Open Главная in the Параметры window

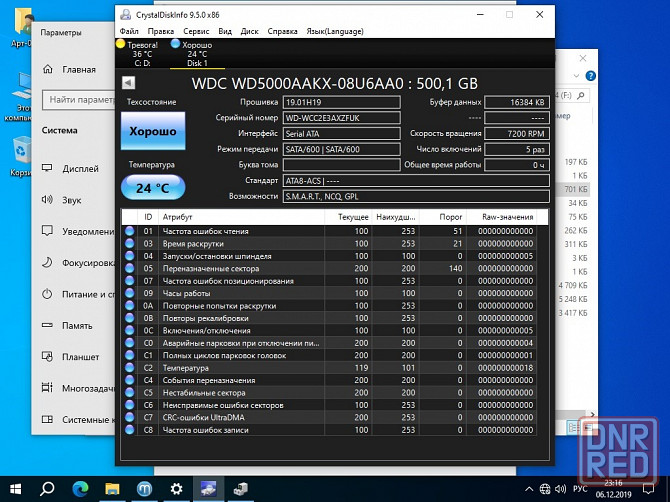click(x=73, y=69)
